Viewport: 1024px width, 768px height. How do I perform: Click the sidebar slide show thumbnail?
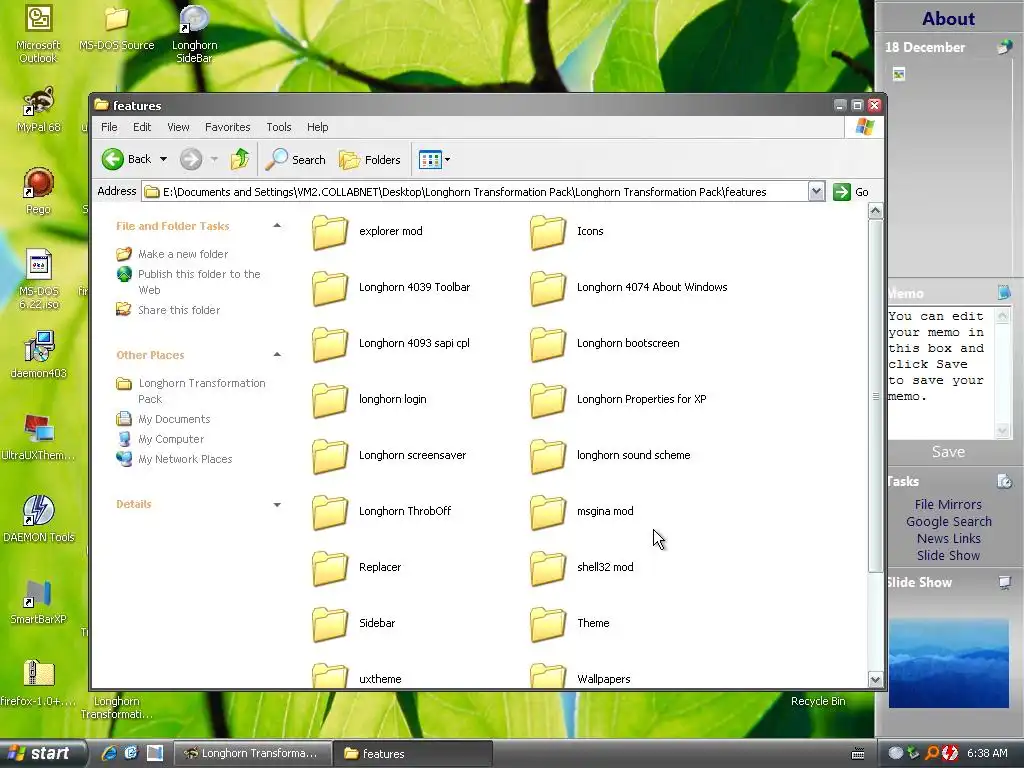click(948, 663)
